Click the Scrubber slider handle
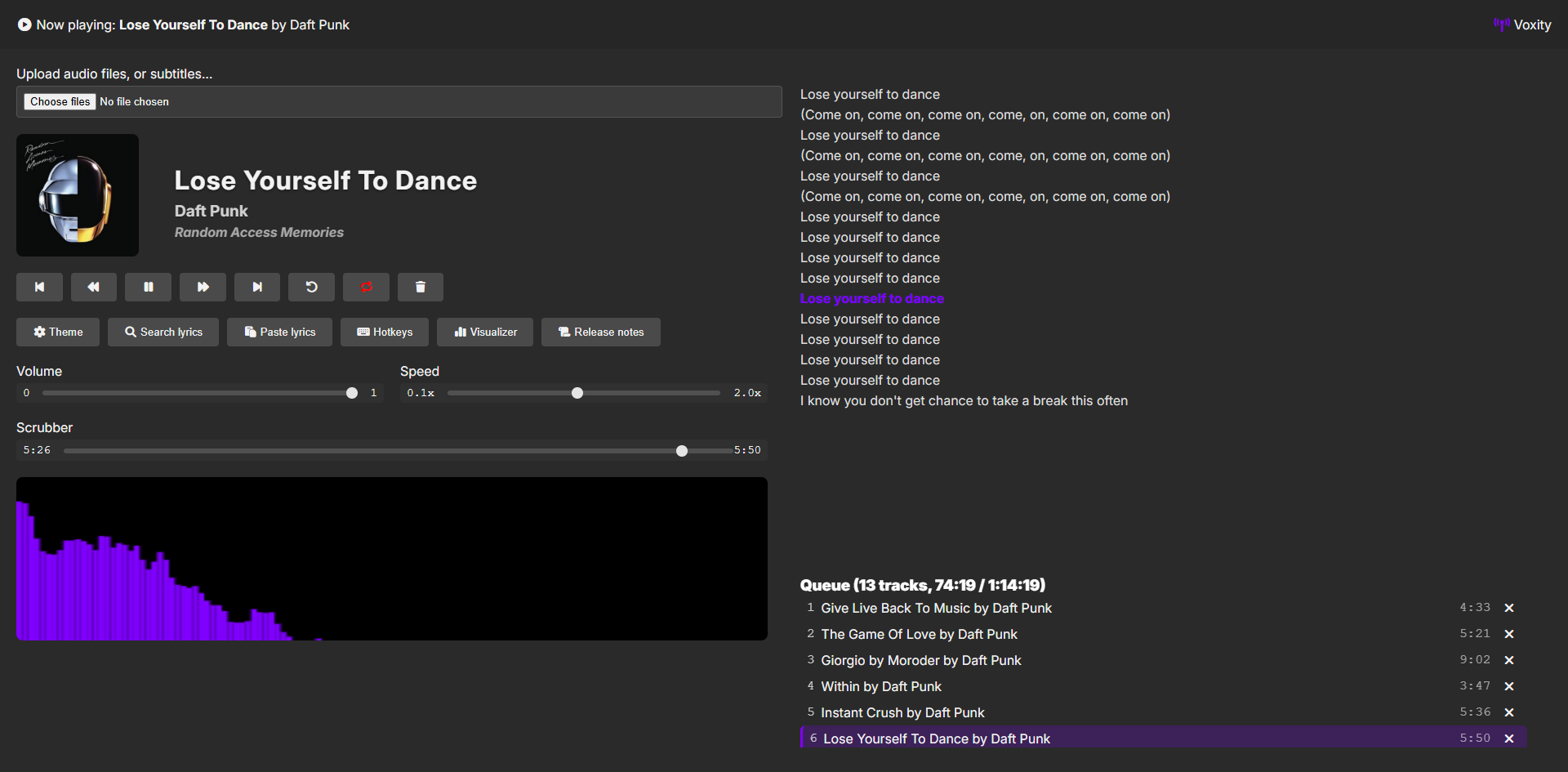The image size is (1568, 772). coord(682,451)
